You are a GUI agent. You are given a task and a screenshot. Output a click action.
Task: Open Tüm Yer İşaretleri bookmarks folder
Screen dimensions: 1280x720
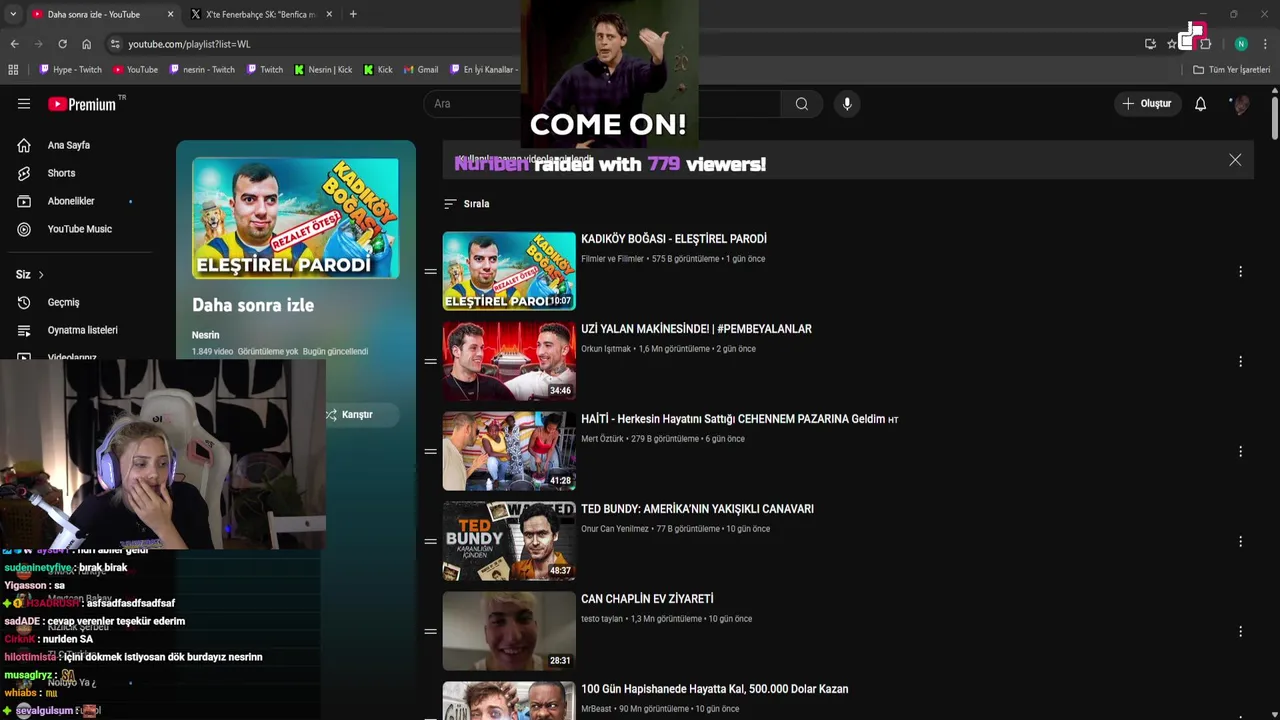pyautogui.click(x=1231, y=70)
